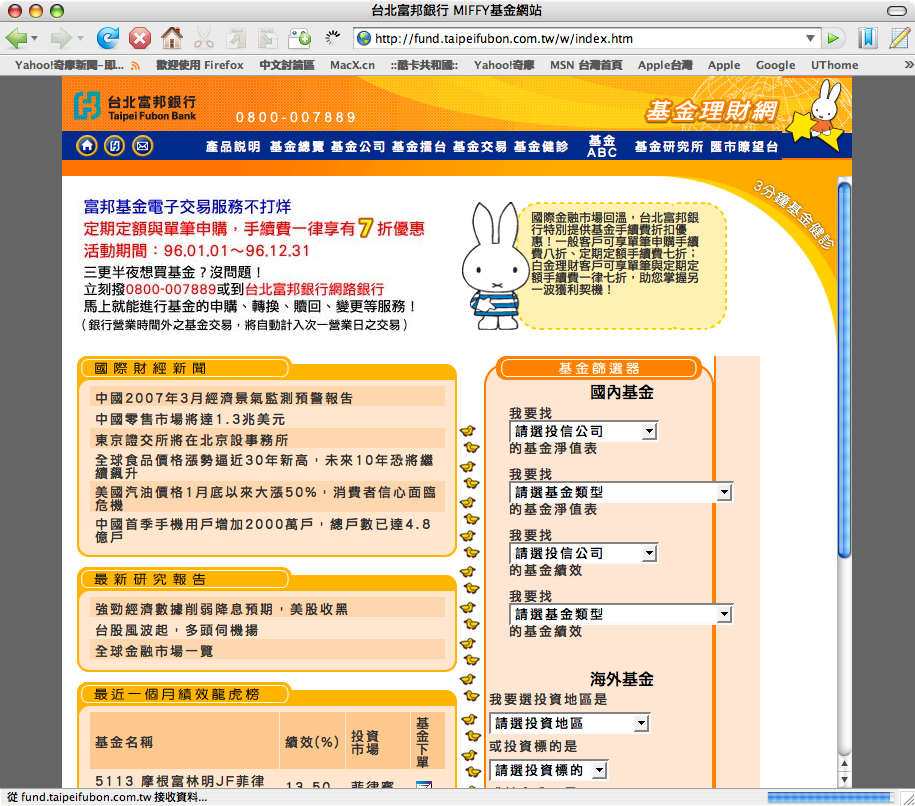Click the page loading progress bar

[x=830, y=797]
